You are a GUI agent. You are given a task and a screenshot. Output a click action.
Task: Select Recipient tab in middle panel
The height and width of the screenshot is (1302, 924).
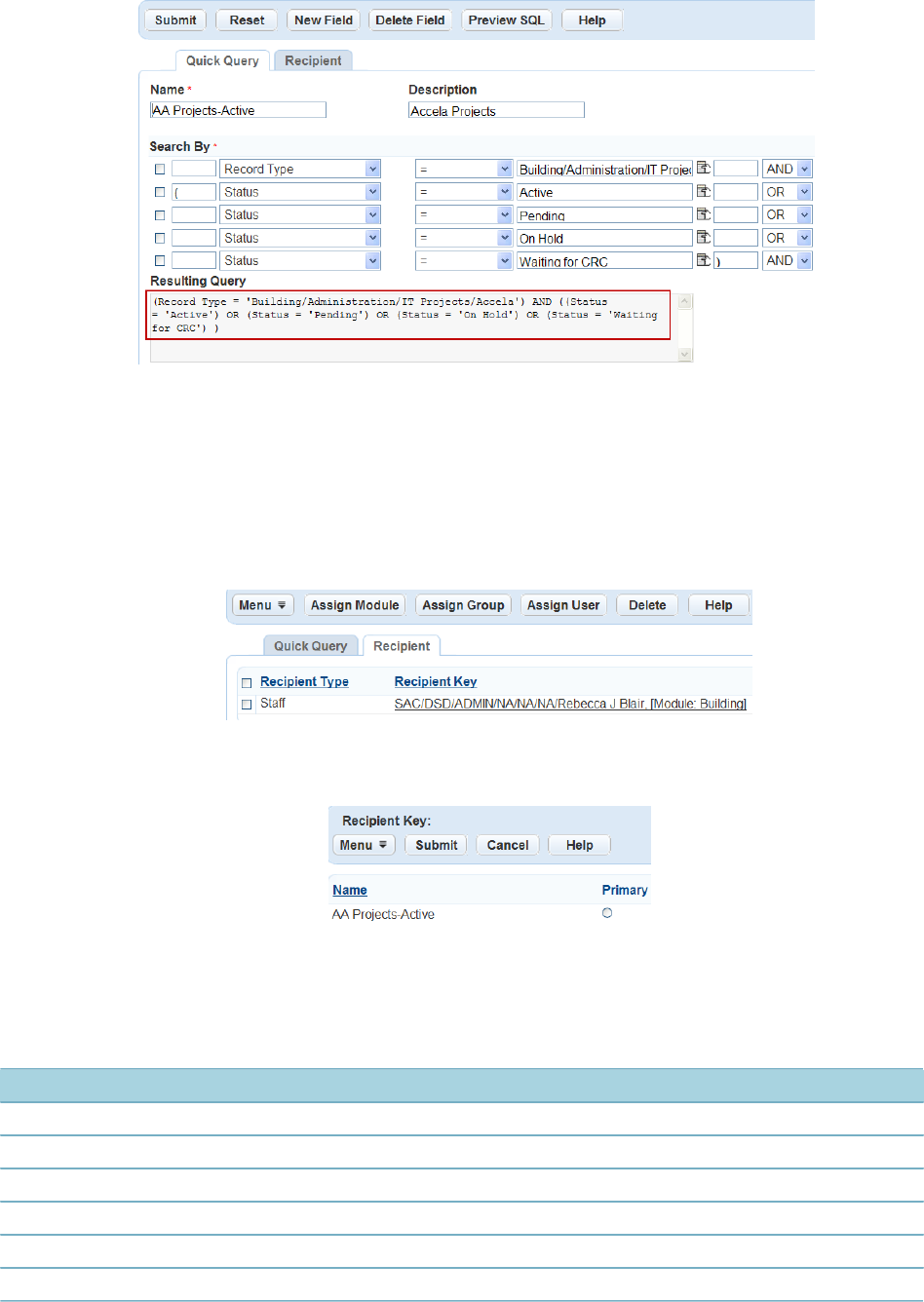pos(402,645)
